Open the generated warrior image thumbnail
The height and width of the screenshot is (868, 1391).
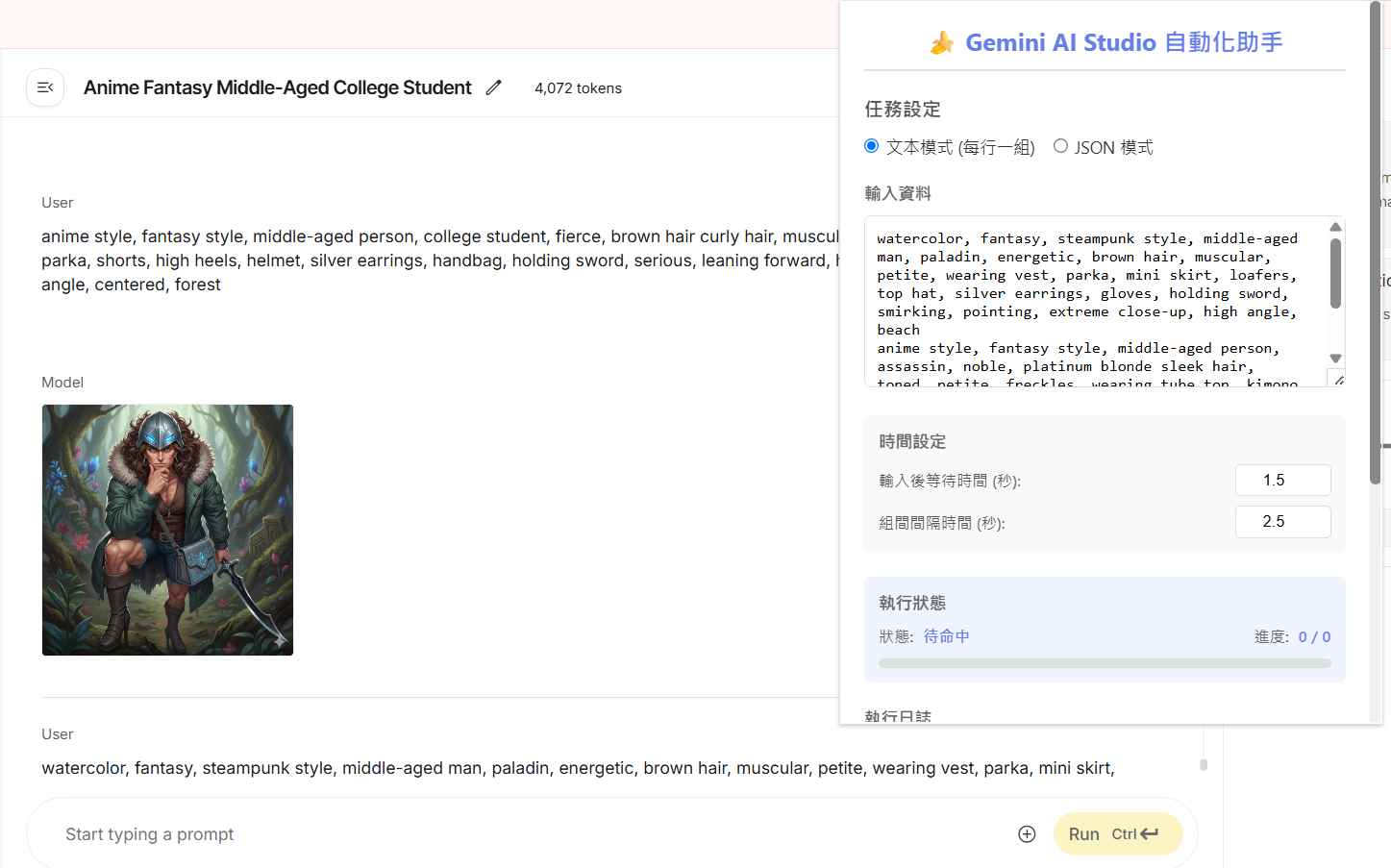click(x=167, y=530)
